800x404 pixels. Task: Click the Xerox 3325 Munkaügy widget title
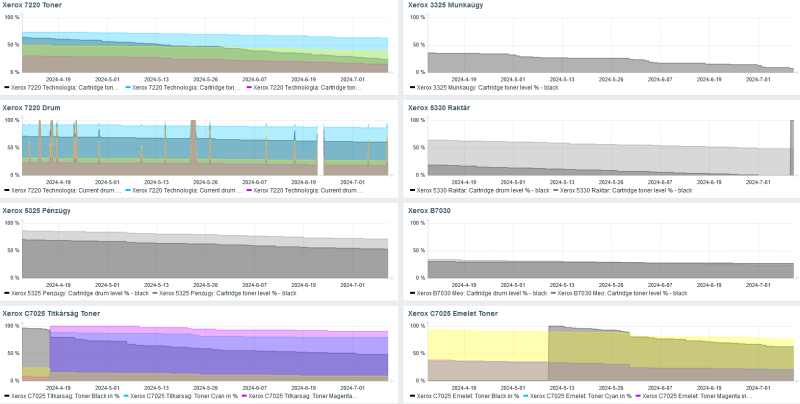(x=445, y=5)
